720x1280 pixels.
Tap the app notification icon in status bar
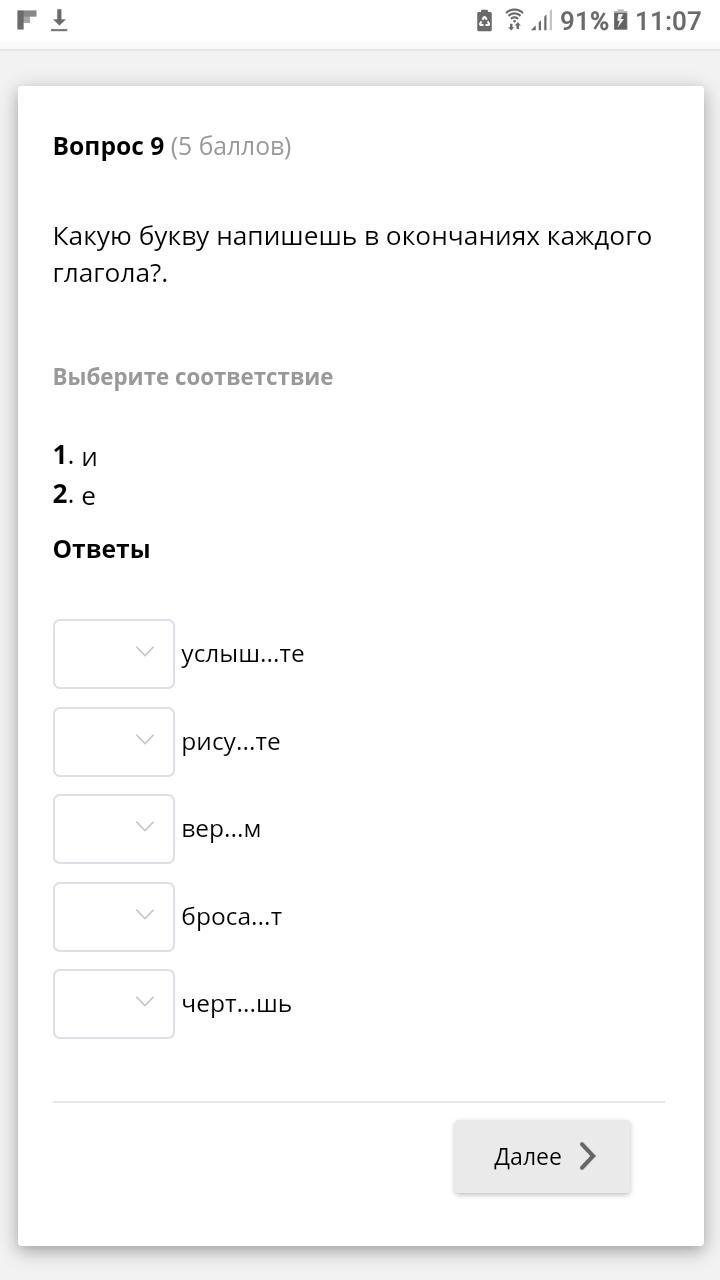[x=27, y=20]
